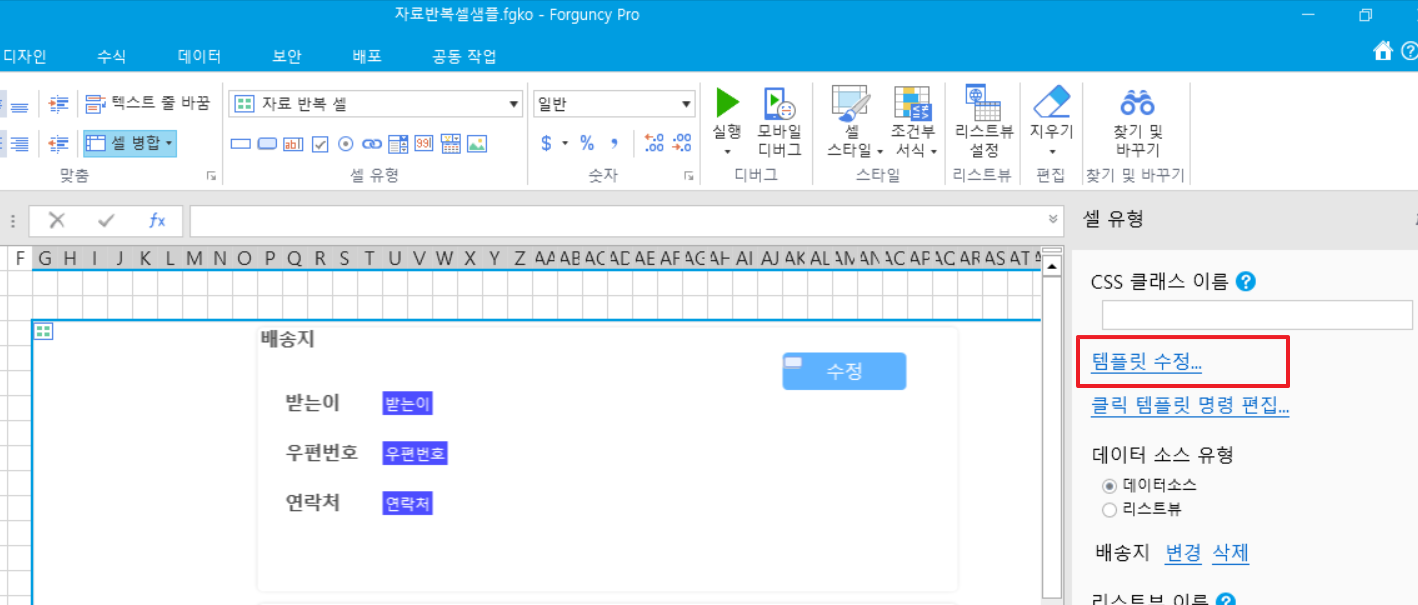This screenshot has height=605, width=1418.
Task: Apply percent number format
Action: [587, 143]
